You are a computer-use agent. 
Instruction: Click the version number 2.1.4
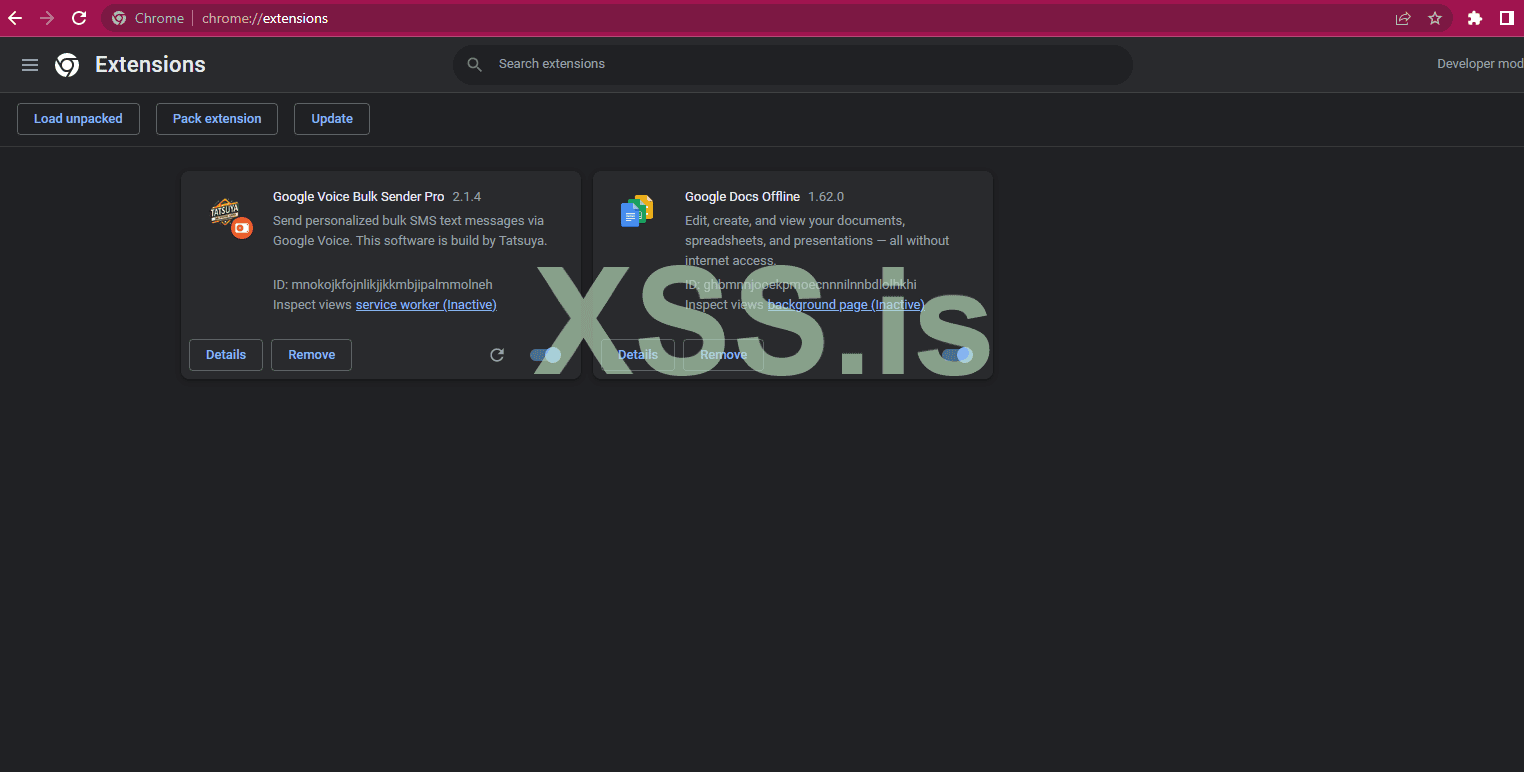467,197
